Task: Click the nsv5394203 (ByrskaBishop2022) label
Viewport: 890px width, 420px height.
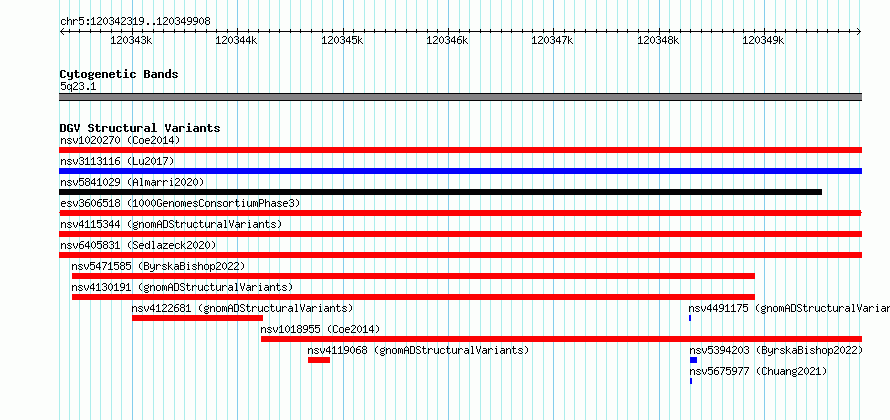Action: click(776, 350)
